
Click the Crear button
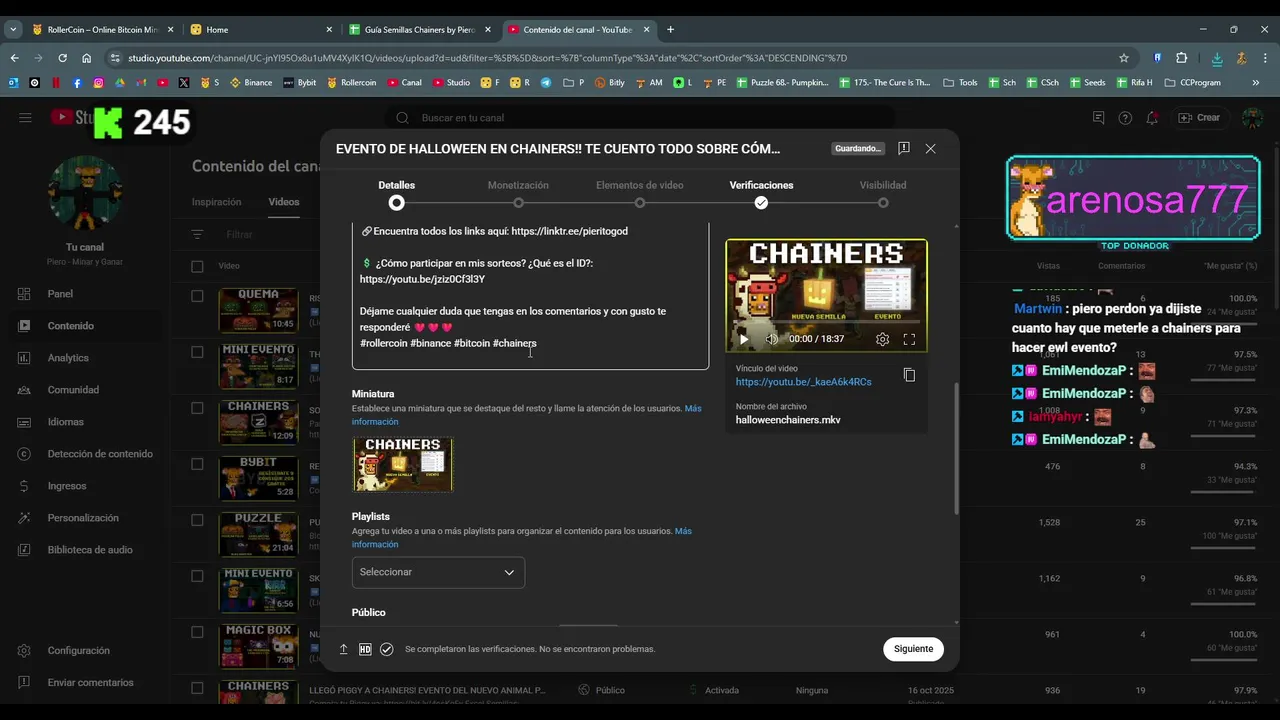click(1199, 118)
